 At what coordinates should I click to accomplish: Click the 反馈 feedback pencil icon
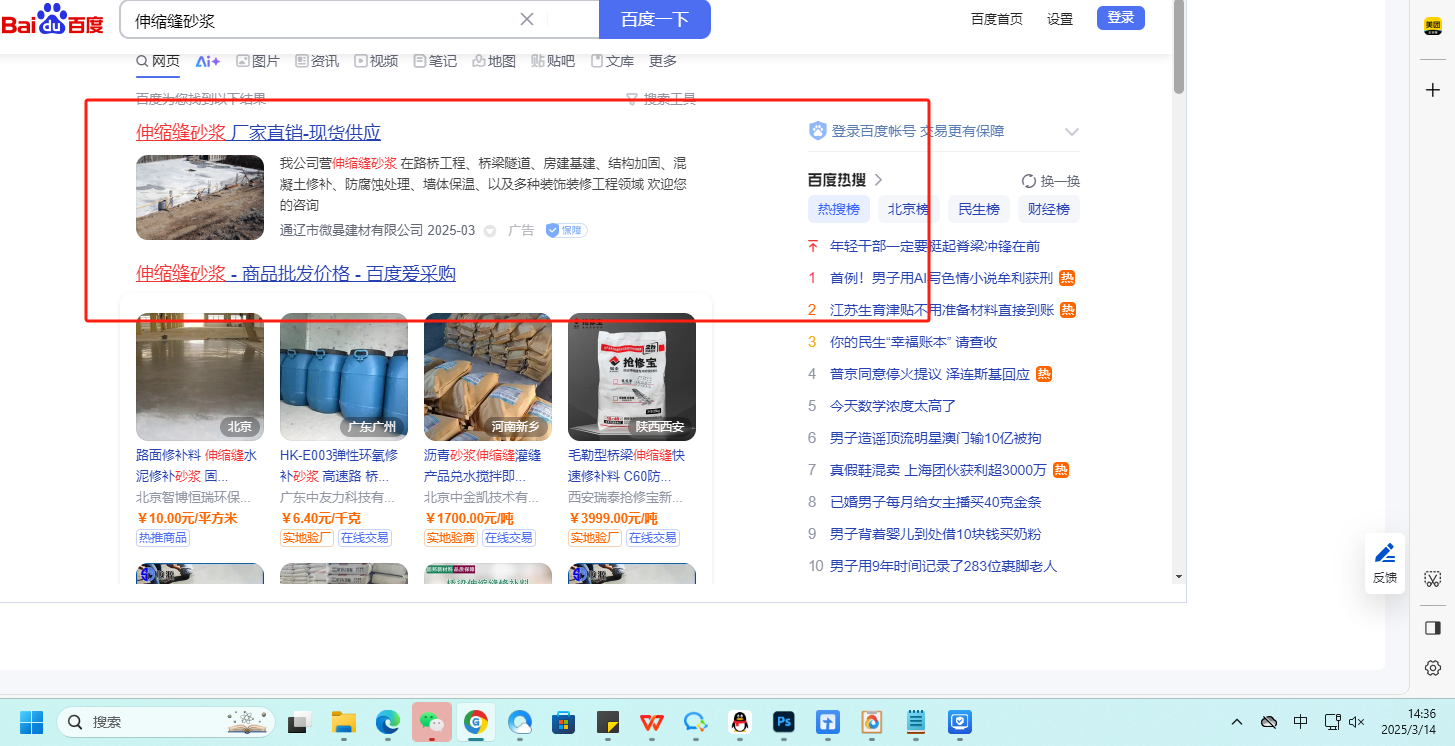(1384, 554)
